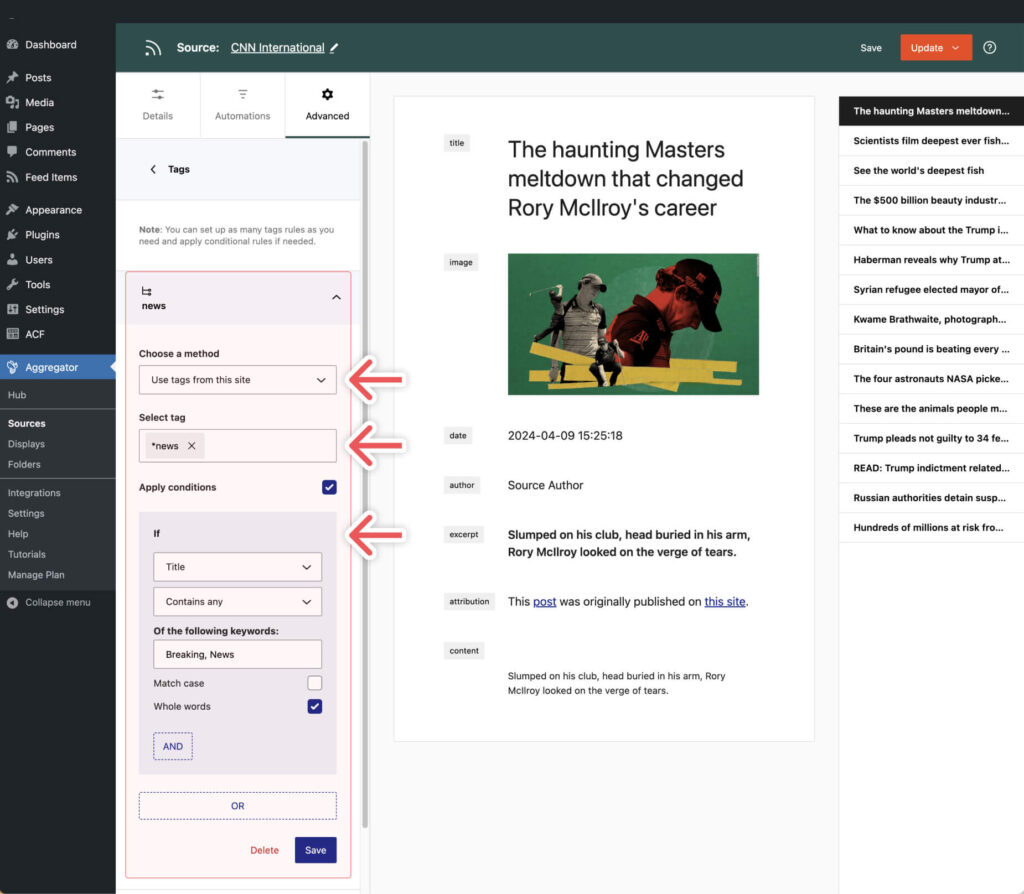Click the sliders icon on Details tab
The image size is (1024, 894).
pos(157,95)
